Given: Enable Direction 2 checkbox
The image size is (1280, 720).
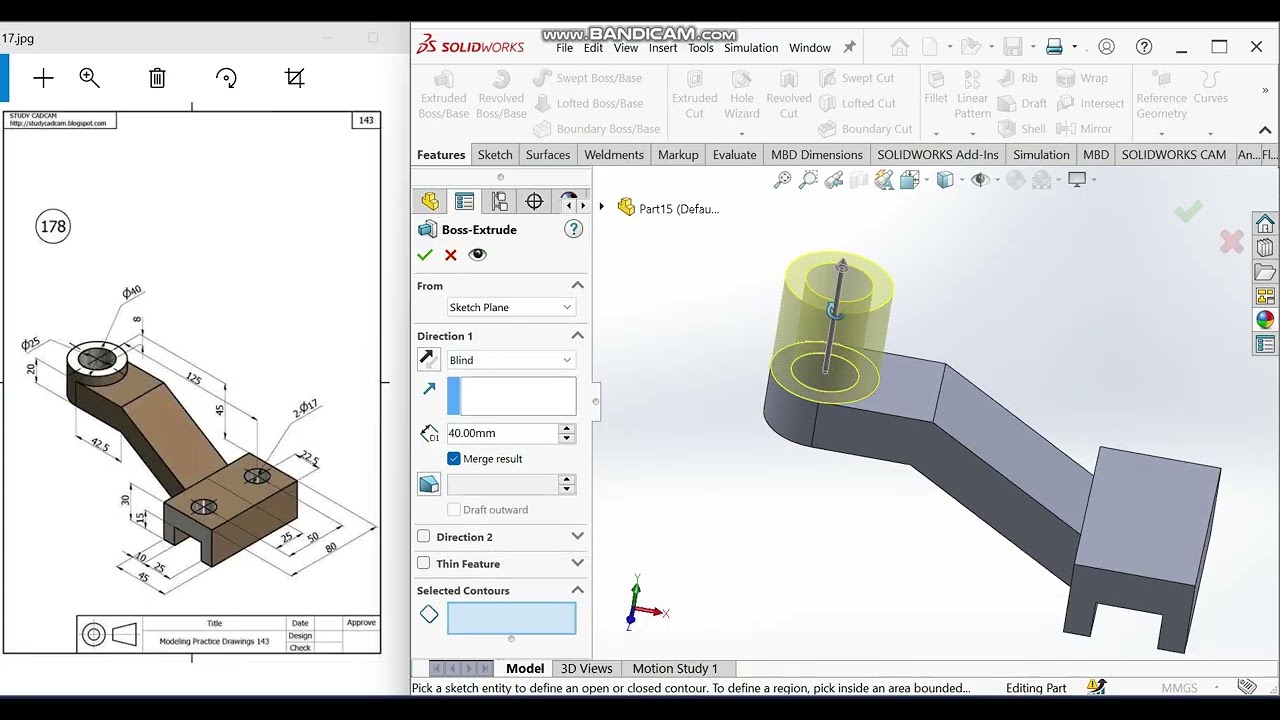Looking at the screenshot, I should coord(424,537).
